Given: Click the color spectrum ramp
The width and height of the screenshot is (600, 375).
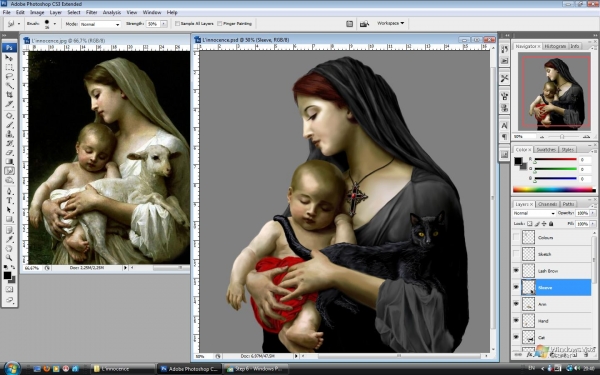Looking at the screenshot, I should click(x=554, y=189).
